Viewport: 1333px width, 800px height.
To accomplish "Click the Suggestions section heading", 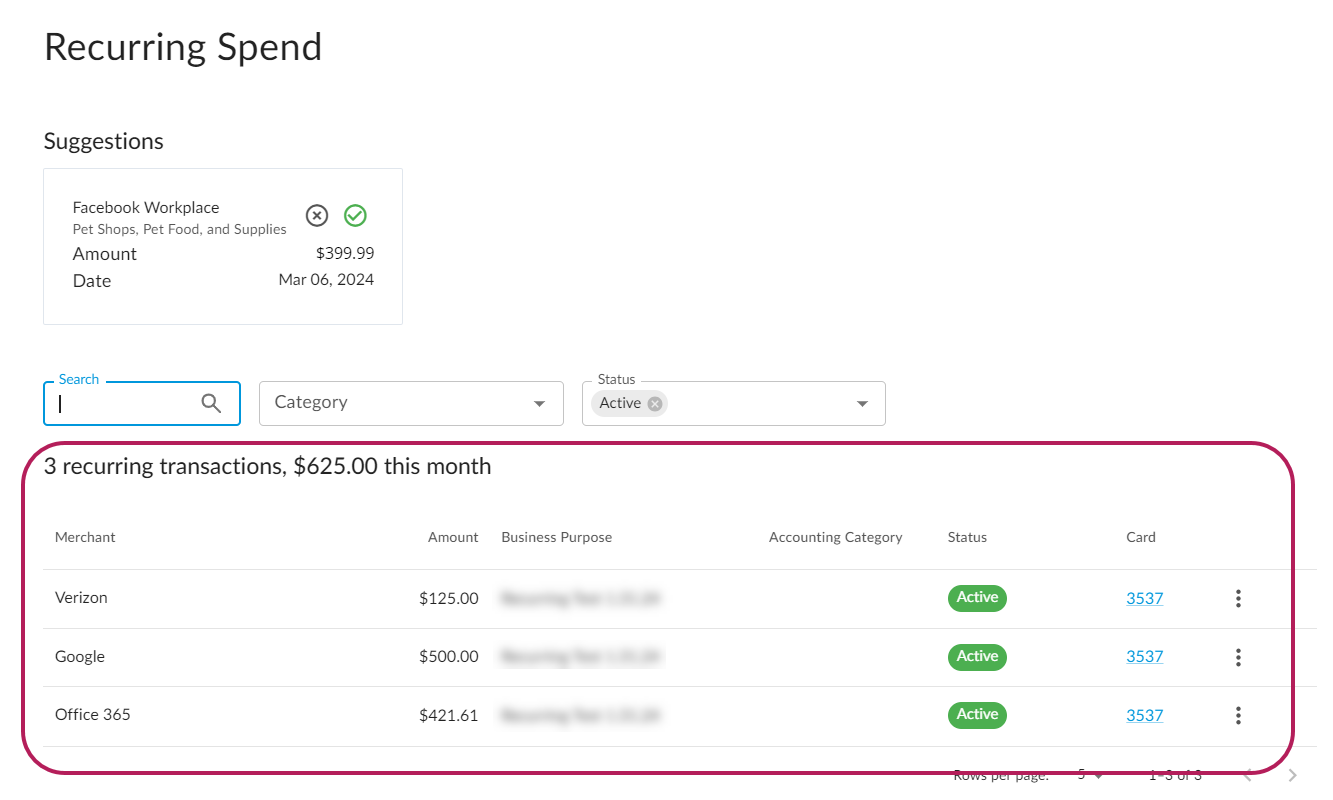I will [x=104, y=141].
